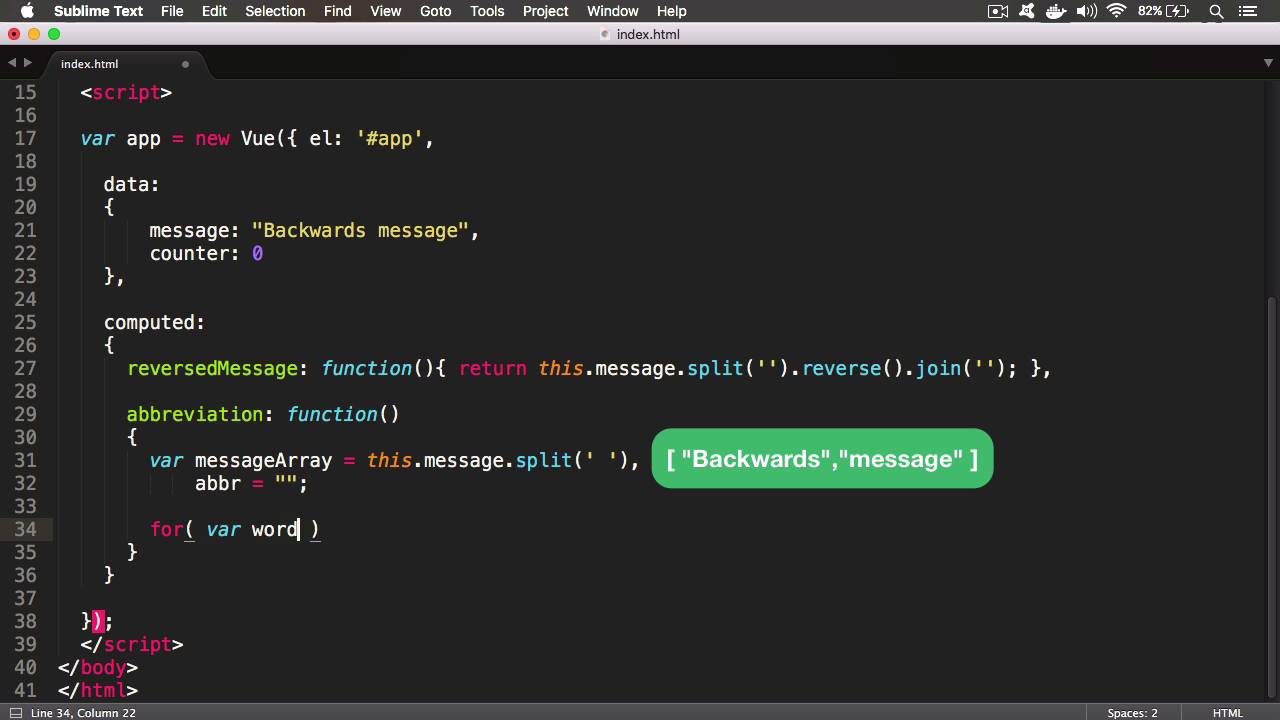Click the counter: 0 line
This screenshot has width=1280, height=720.
point(206,253)
